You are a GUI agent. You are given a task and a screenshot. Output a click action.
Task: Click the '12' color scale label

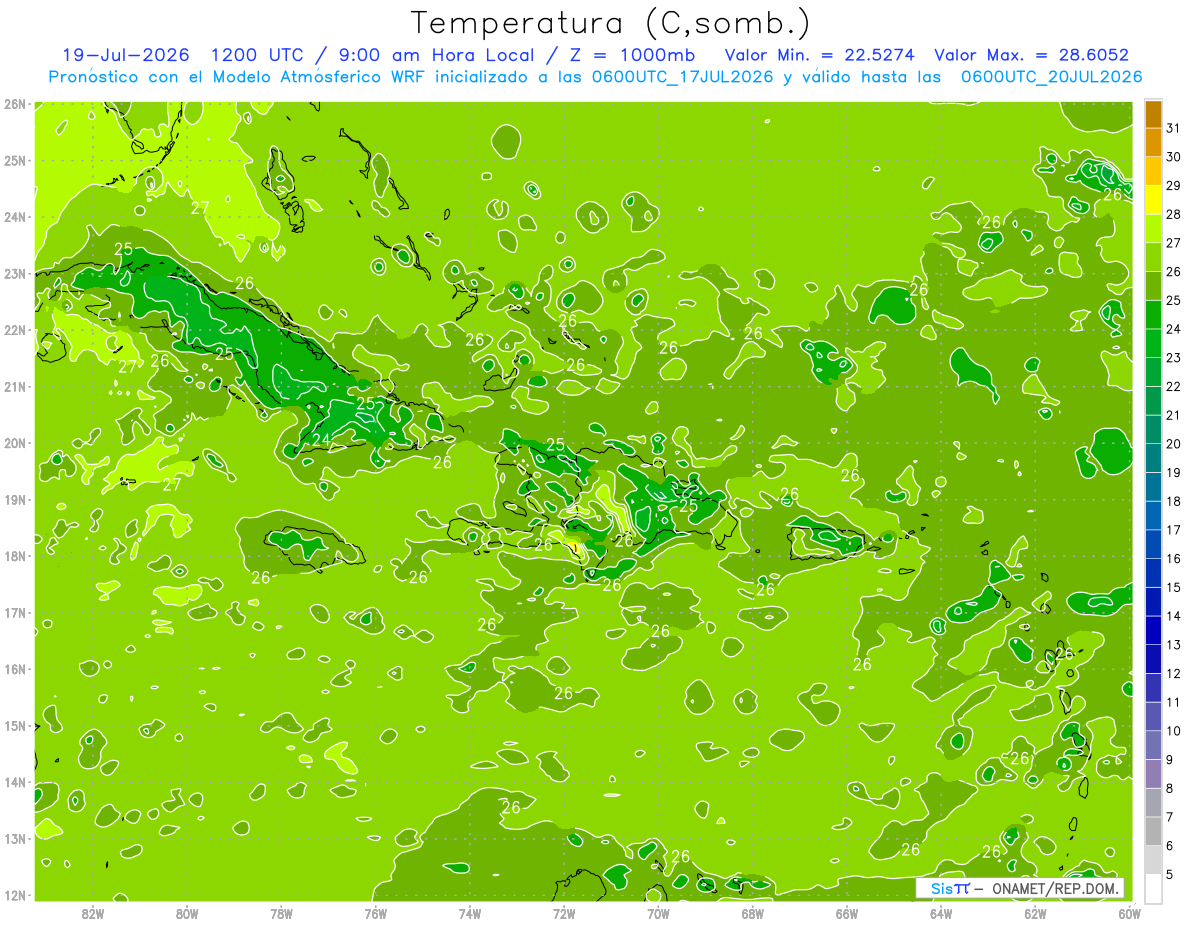pyautogui.click(x=1174, y=673)
